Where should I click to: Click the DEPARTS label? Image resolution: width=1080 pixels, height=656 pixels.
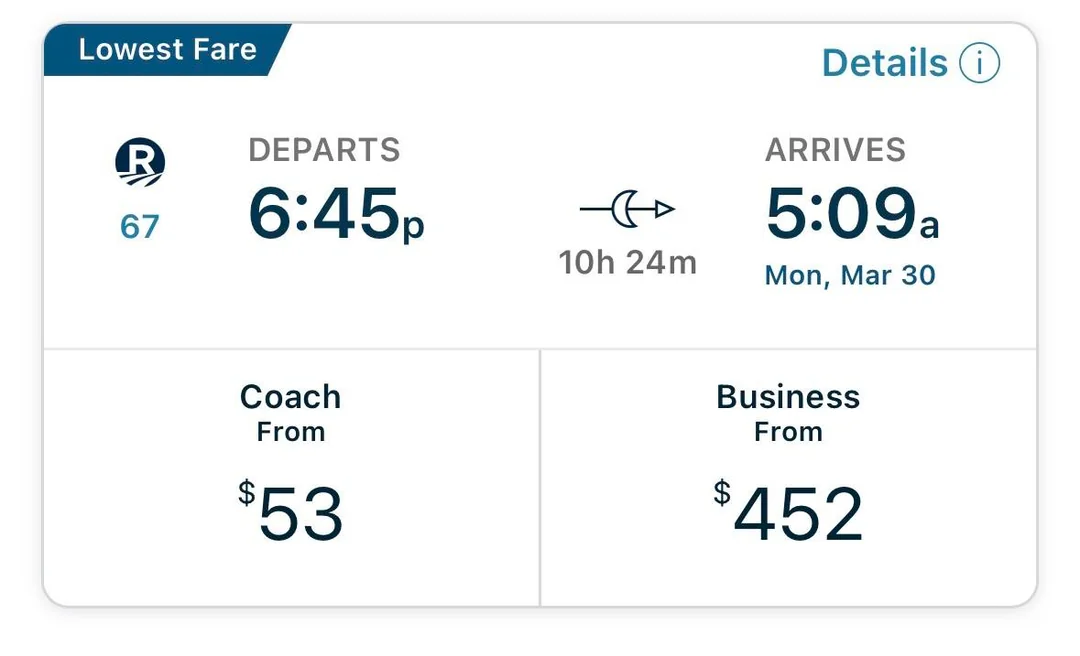[x=324, y=150]
